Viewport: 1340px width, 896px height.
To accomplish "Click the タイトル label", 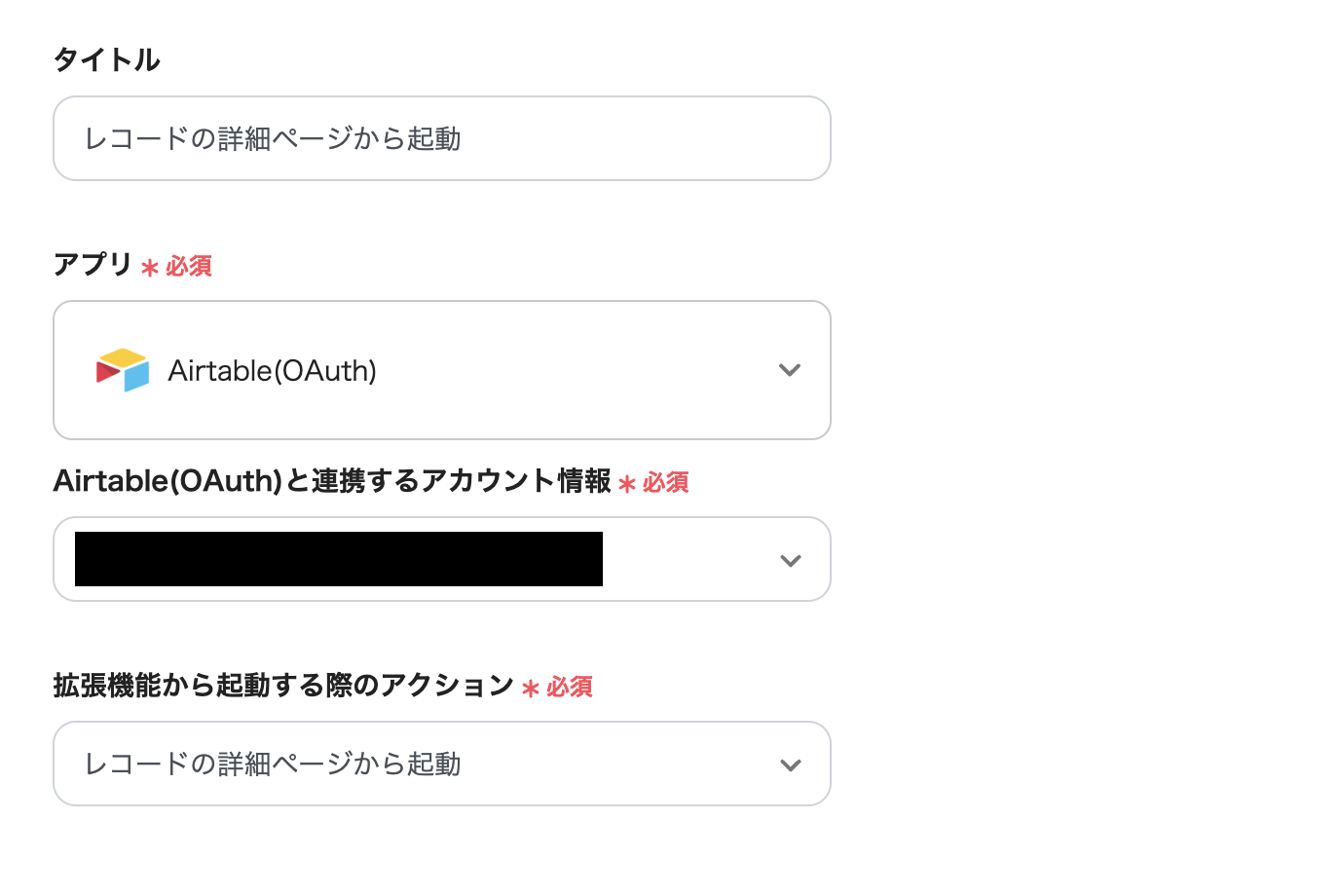I will click(x=106, y=59).
